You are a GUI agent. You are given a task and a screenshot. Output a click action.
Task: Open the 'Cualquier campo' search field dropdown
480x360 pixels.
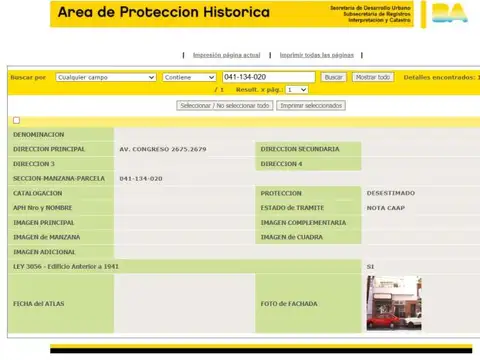[106, 77]
